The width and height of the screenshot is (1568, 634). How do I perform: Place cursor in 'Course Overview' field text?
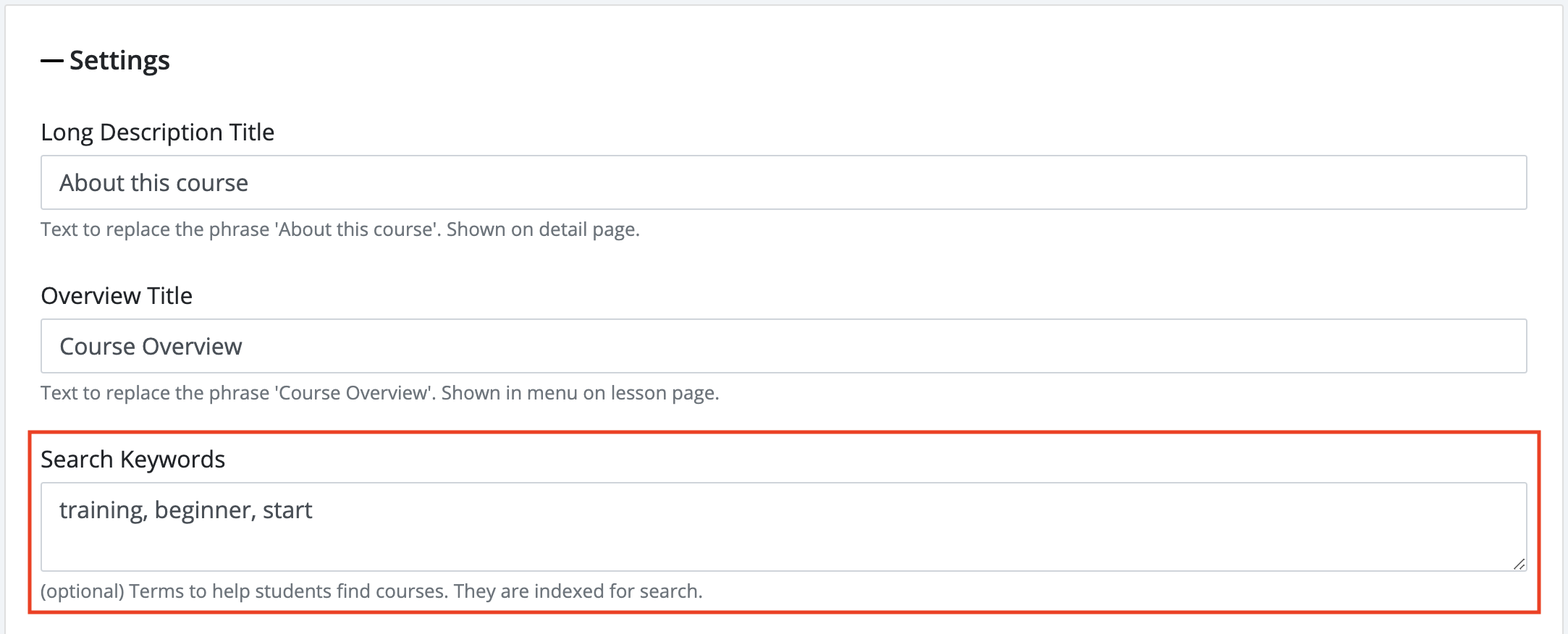tap(151, 347)
